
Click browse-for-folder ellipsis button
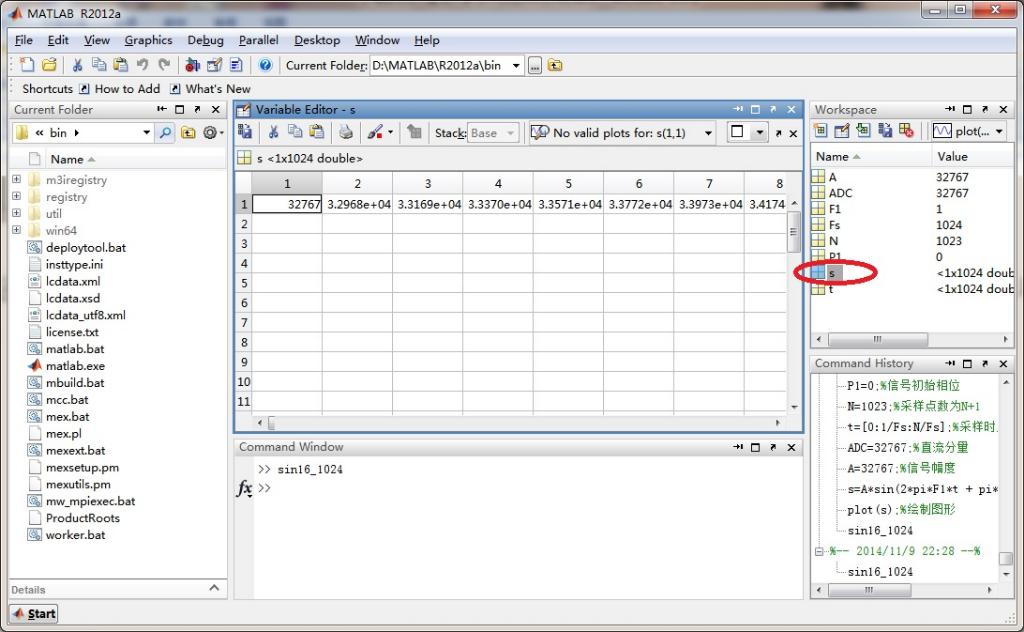[535, 65]
